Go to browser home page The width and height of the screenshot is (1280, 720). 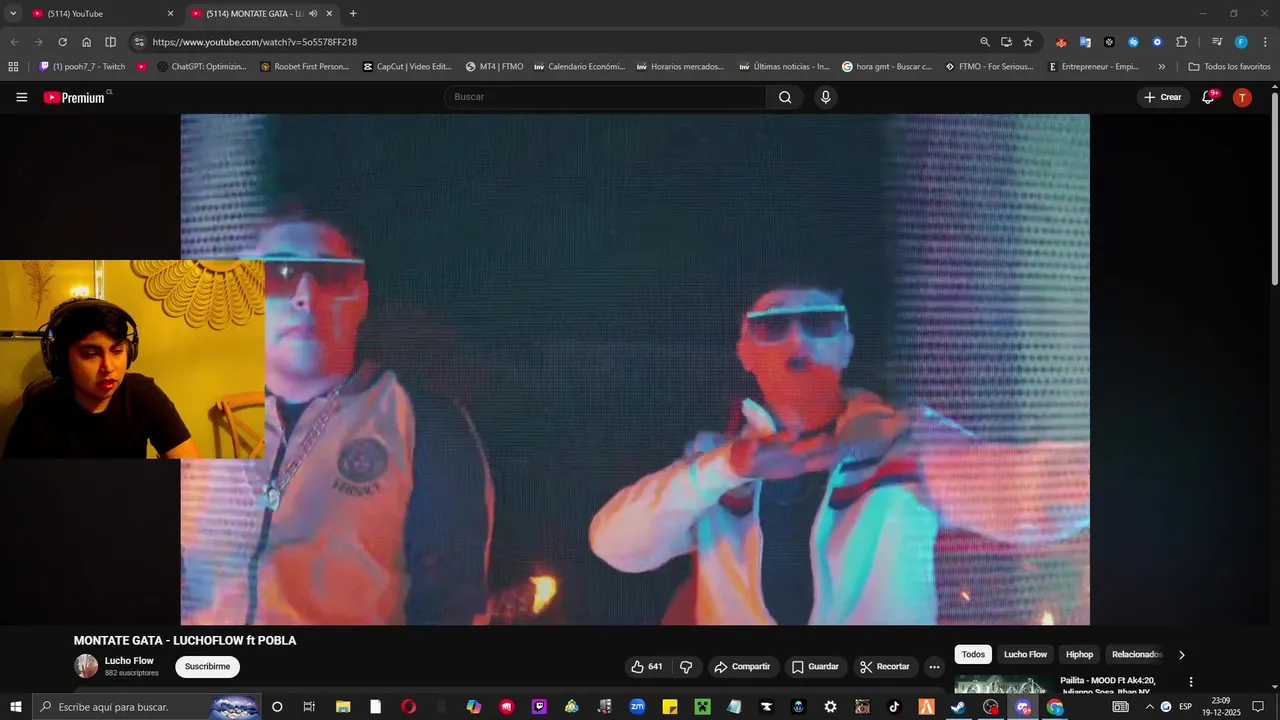coord(86,42)
